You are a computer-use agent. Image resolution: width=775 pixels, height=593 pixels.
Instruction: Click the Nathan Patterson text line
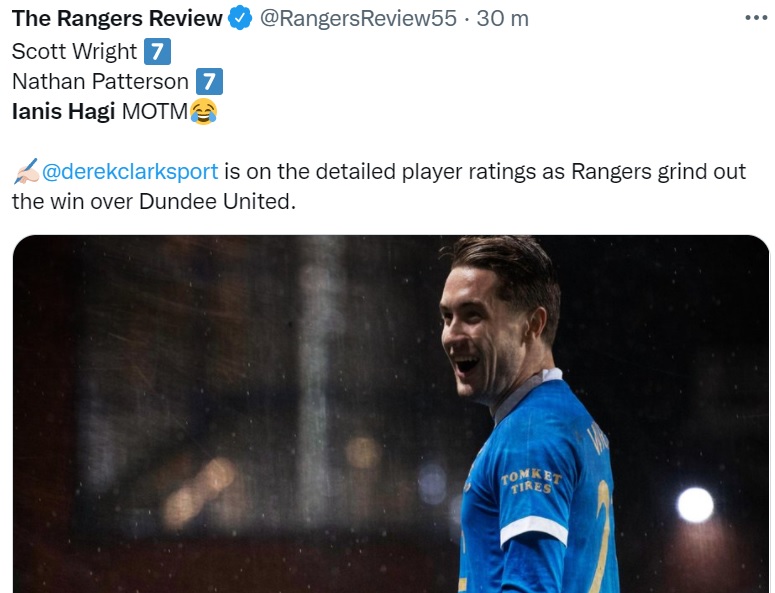(100, 82)
